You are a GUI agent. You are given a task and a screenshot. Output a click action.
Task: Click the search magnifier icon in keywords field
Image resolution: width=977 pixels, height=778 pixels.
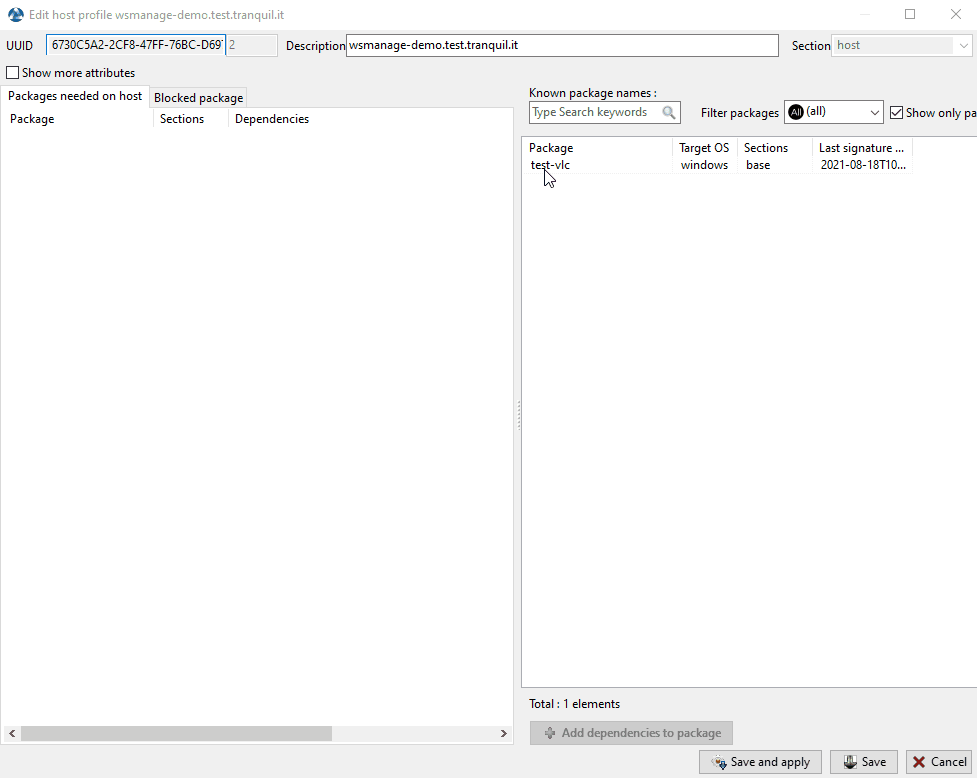pos(669,113)
